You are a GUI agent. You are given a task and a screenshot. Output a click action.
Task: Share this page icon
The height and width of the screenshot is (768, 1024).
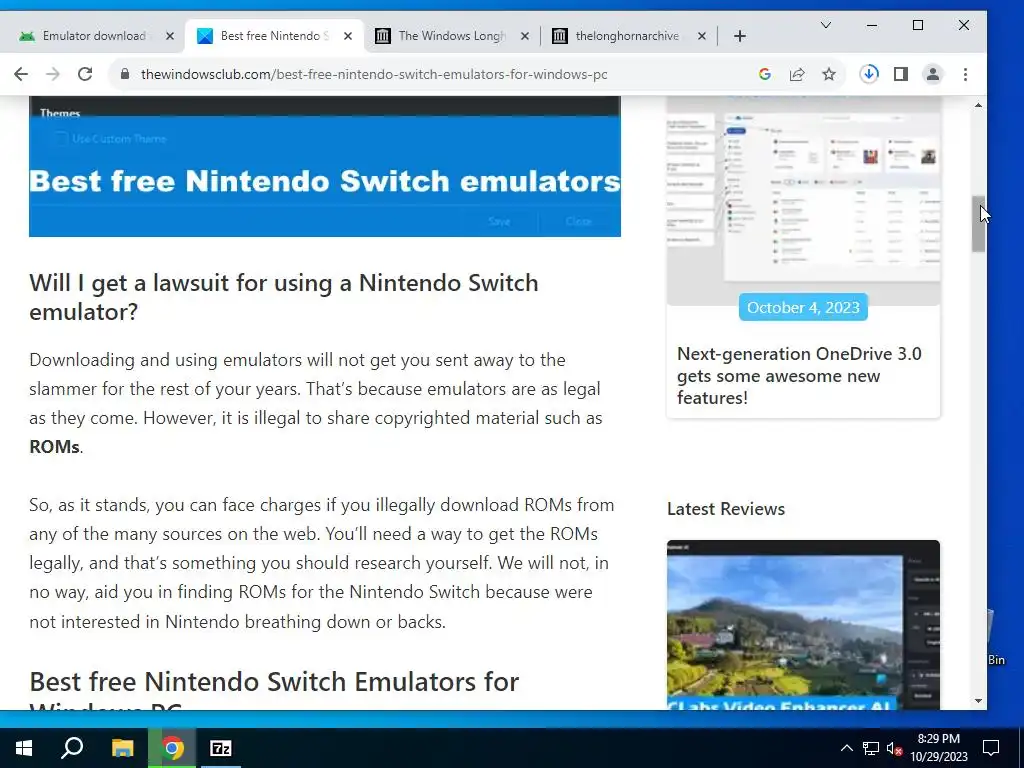(797, 74)
